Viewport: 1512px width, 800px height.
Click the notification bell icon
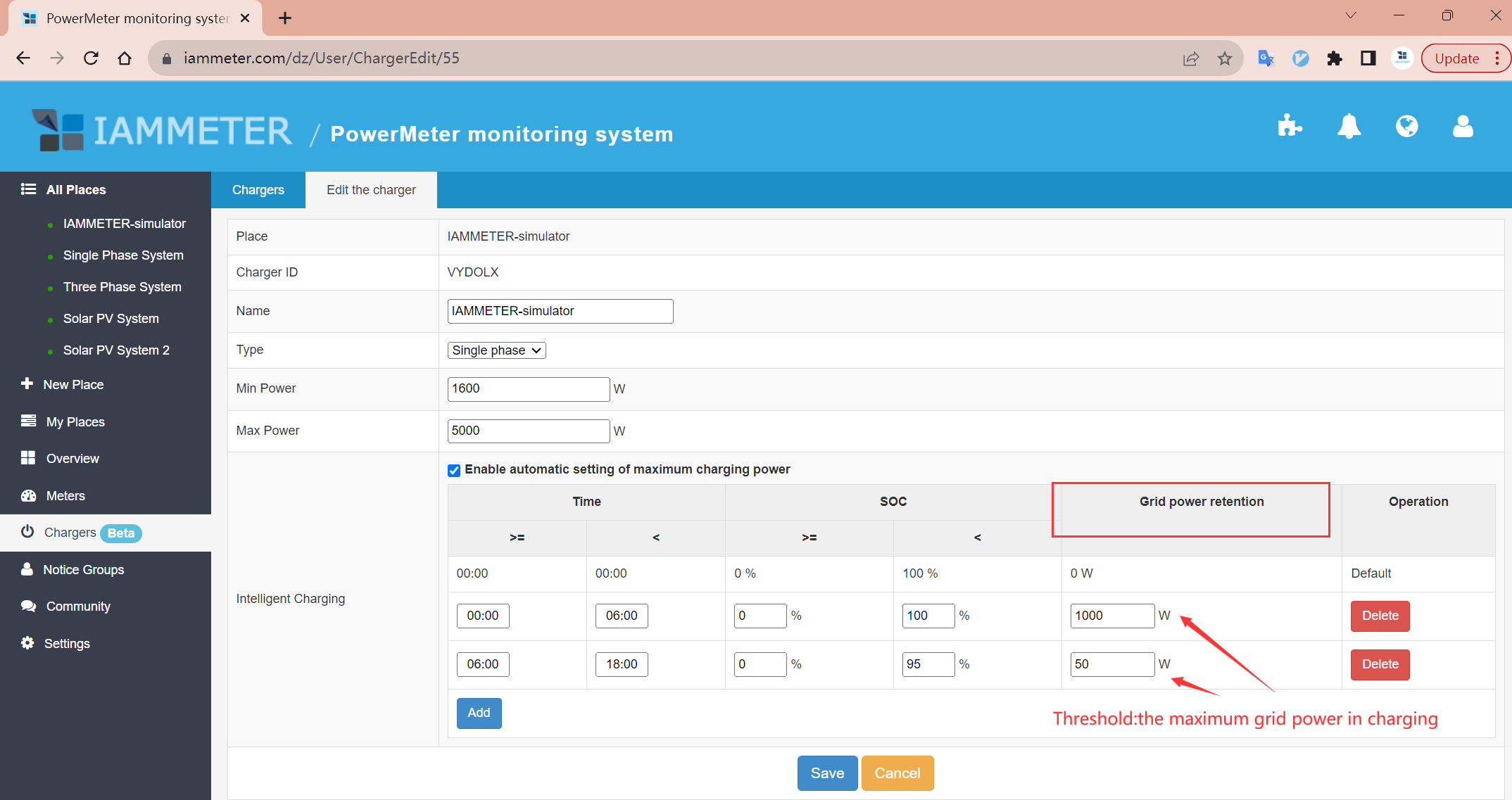[x=1349, y=127]
